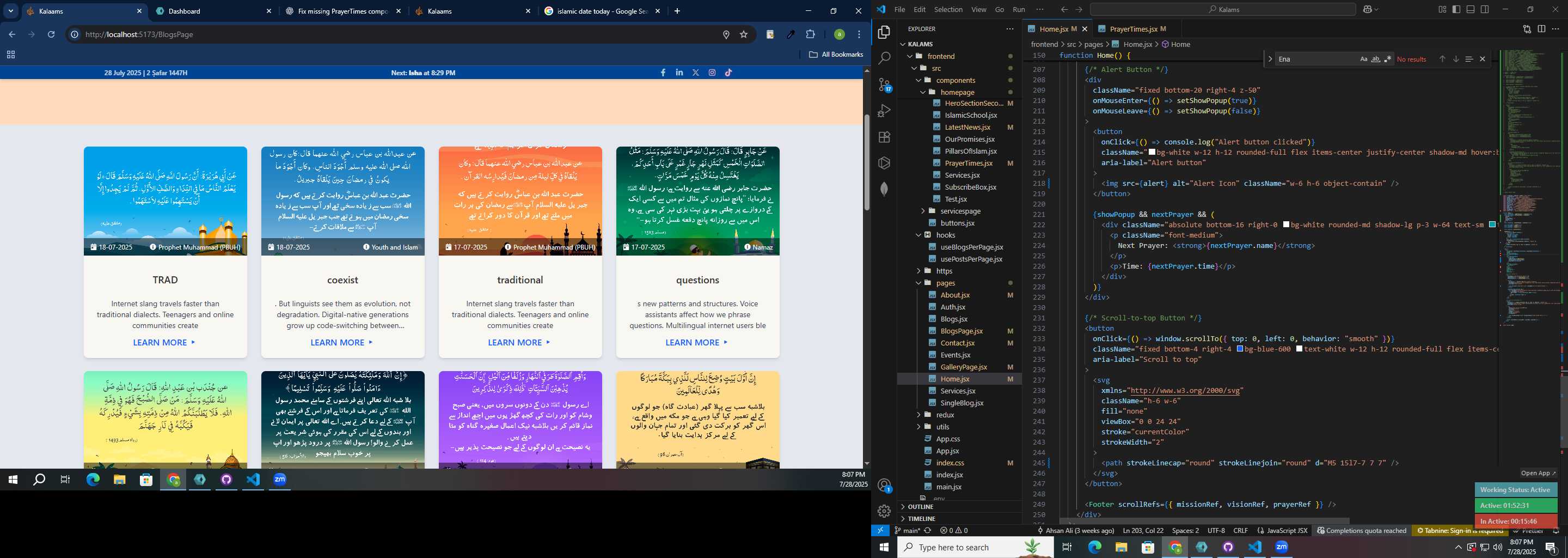Click LEARN MORE under TRAD card
This screenshot has width=1568, height=558.
tap(164, 342)
